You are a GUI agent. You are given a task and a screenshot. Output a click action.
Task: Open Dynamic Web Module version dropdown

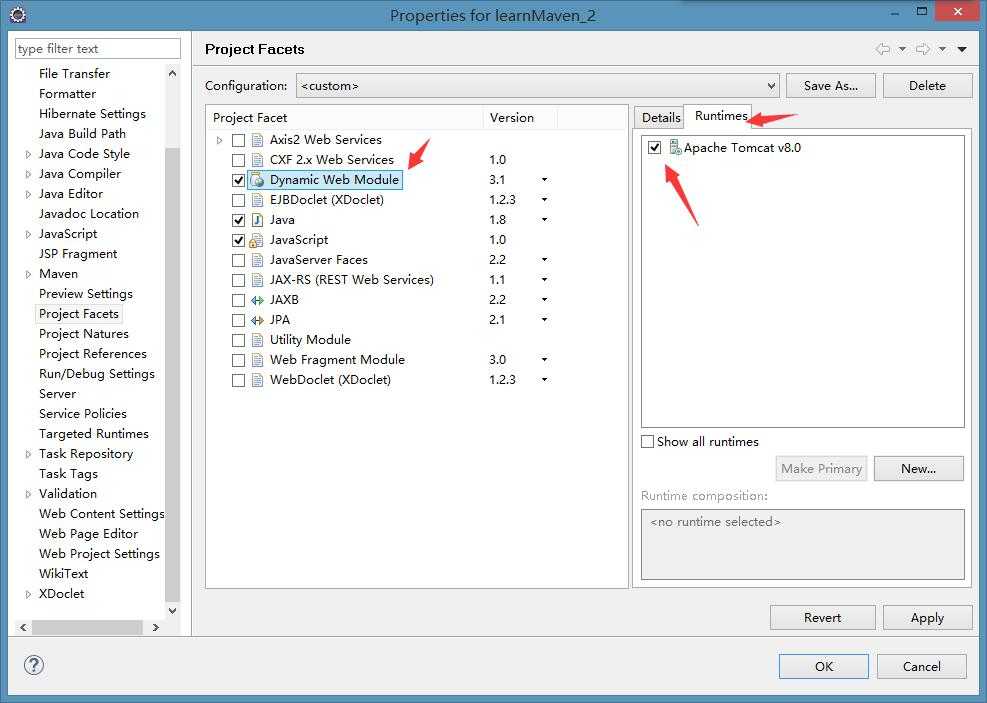tap(544, 180)
